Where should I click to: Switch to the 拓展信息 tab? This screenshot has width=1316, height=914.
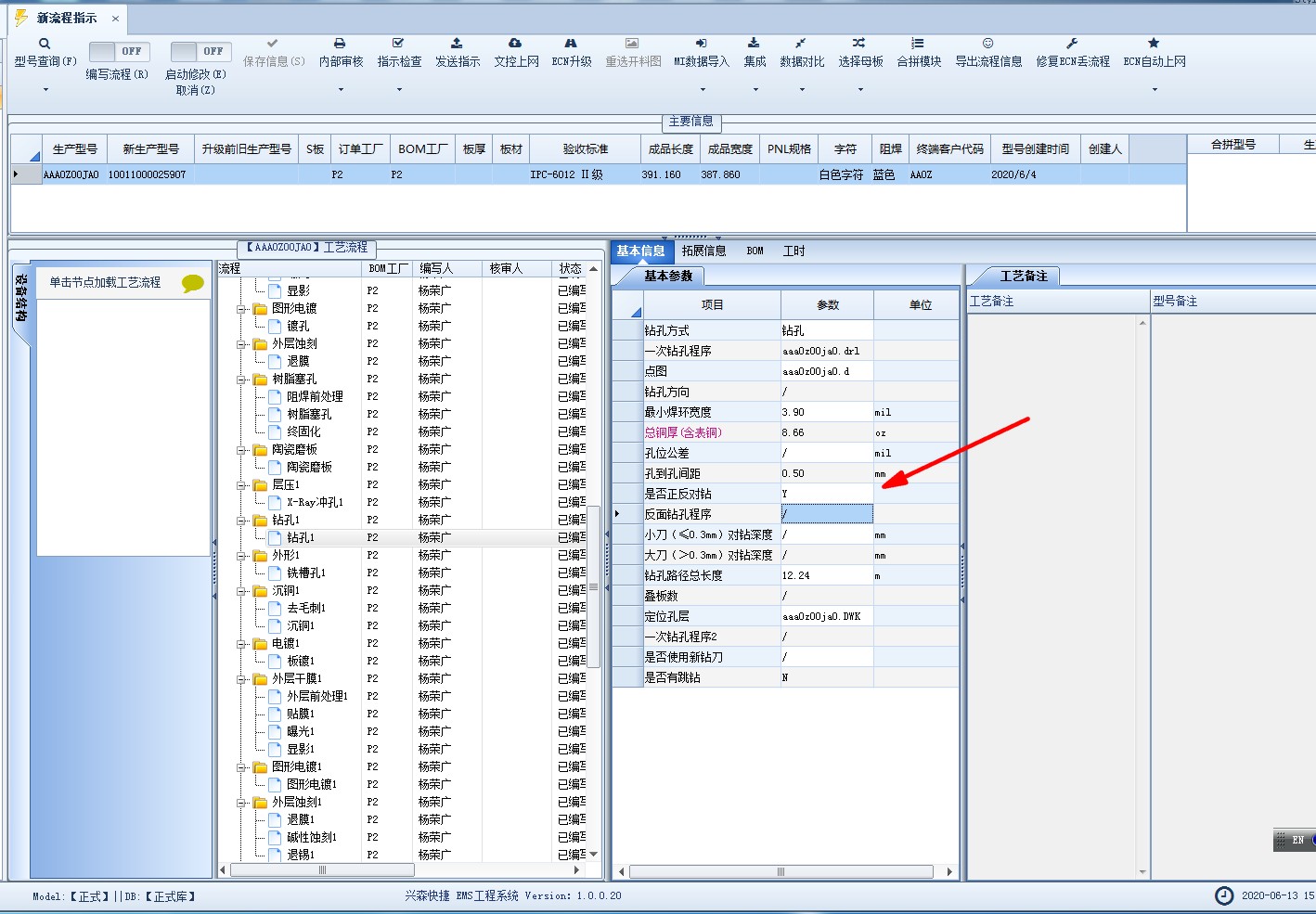click(x=703, y=251)
